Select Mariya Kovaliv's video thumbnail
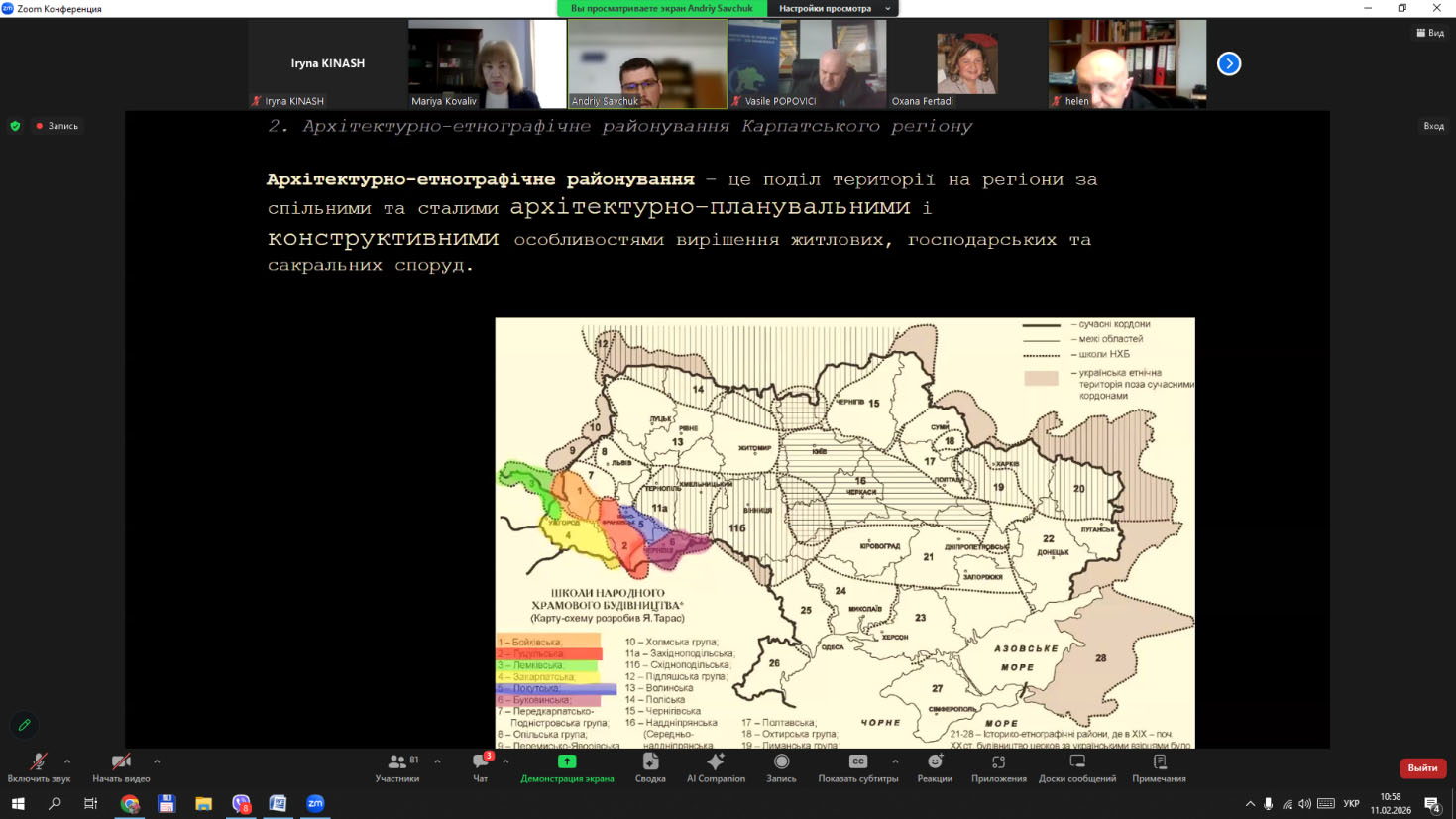 (487, 63)
